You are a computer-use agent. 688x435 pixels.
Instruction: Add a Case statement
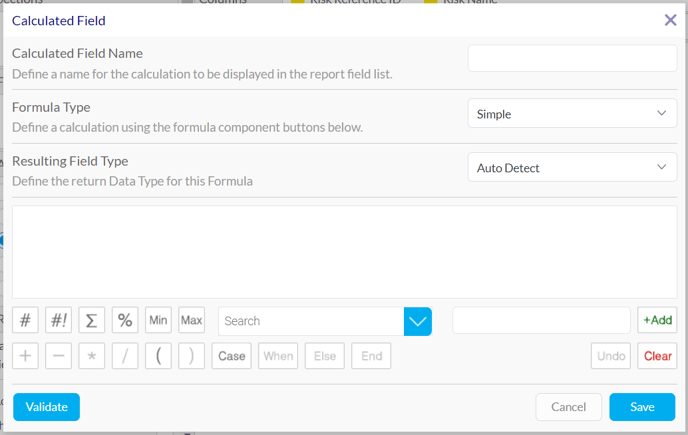(232, 356)
